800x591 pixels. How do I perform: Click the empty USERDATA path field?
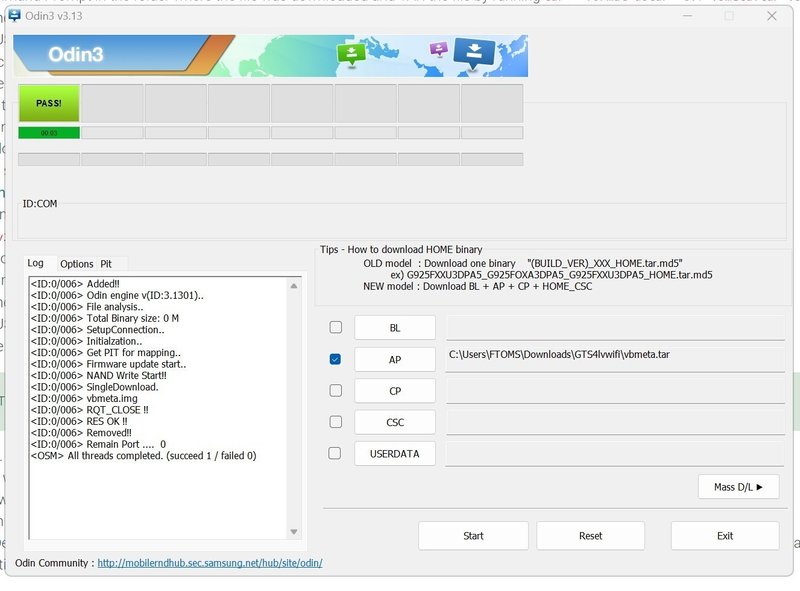[x=615, y=454]
